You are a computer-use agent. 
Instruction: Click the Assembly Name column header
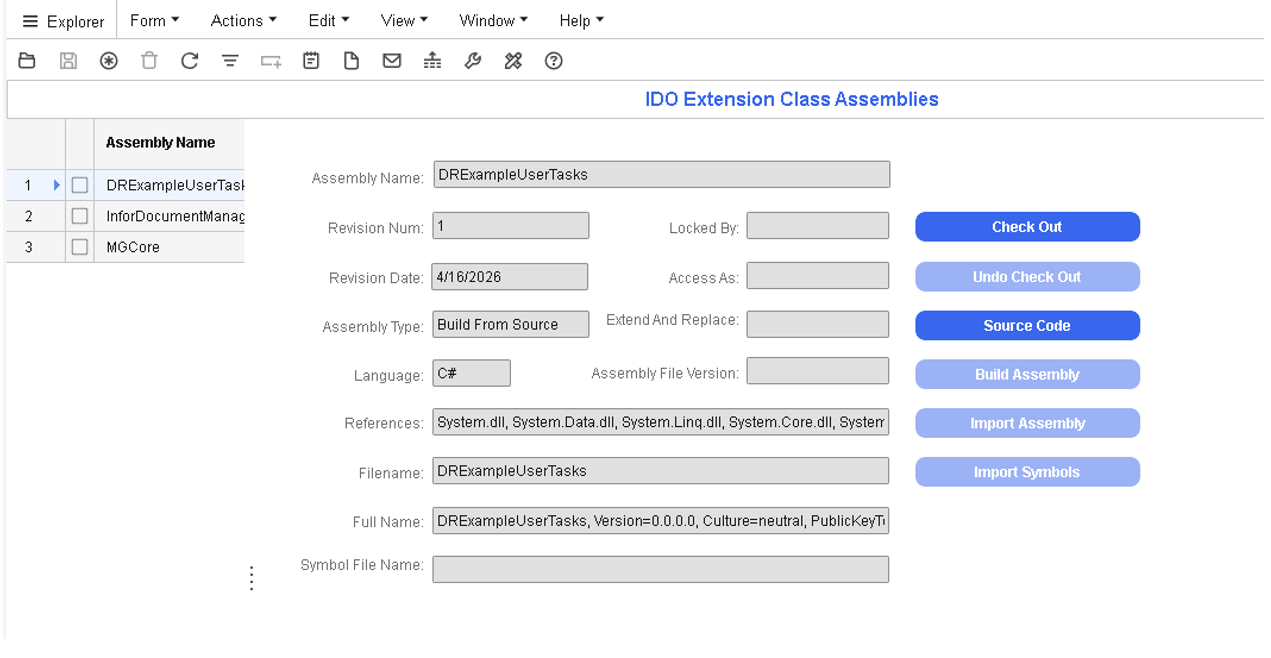click(x=170, y=143)
